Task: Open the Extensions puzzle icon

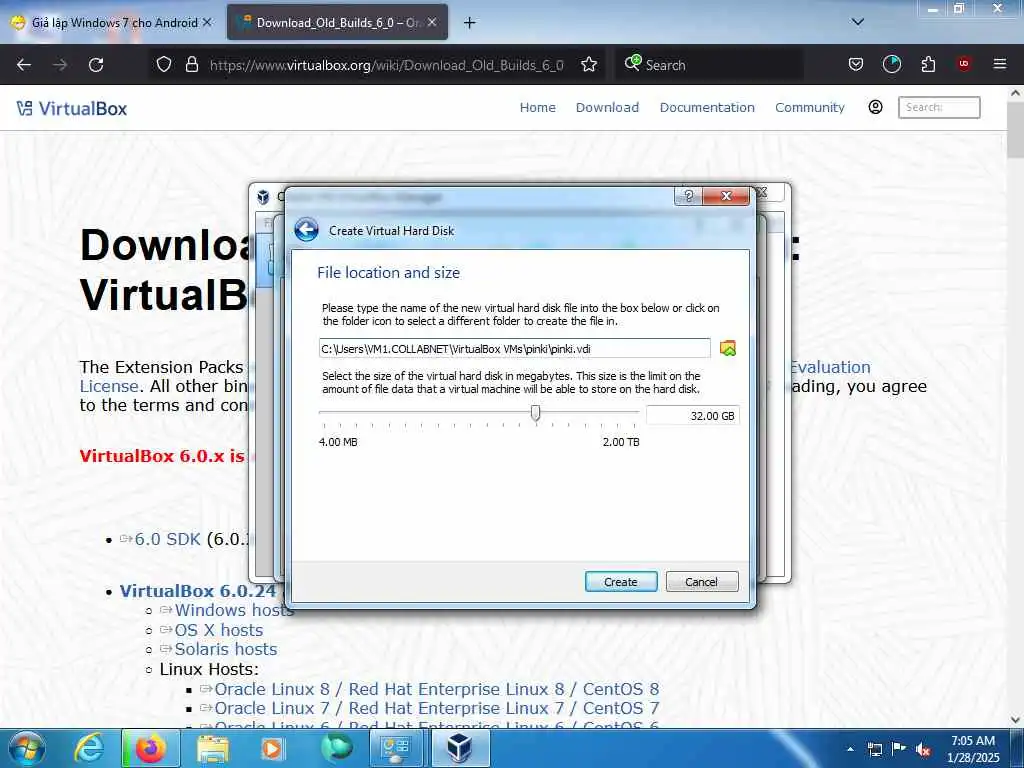Action: click(x=928, y=65)
